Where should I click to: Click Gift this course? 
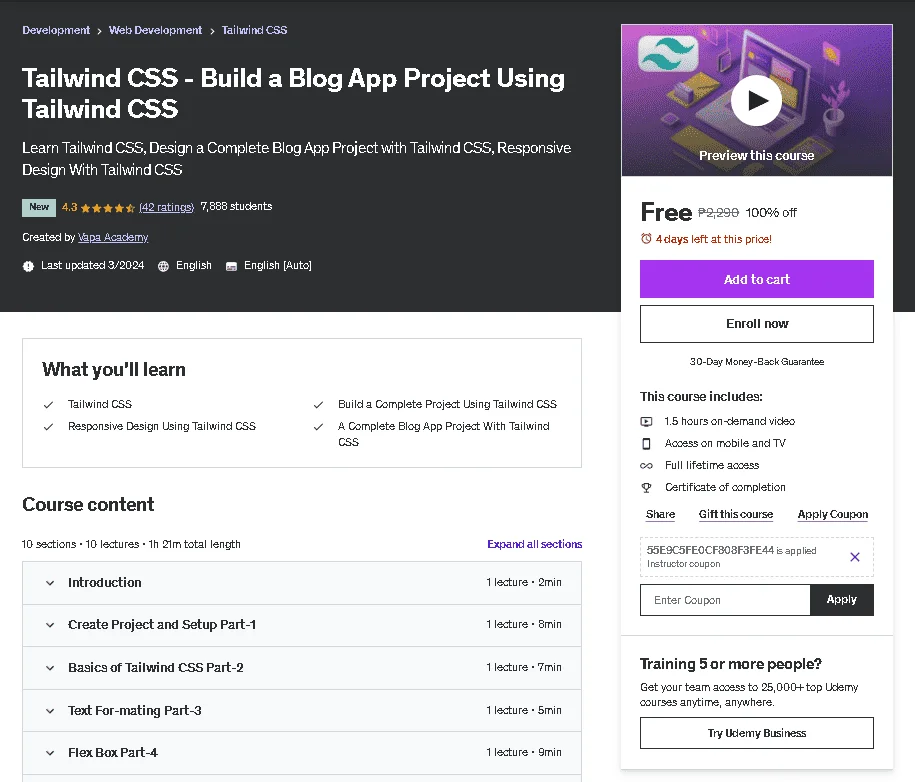pos(736,514)
